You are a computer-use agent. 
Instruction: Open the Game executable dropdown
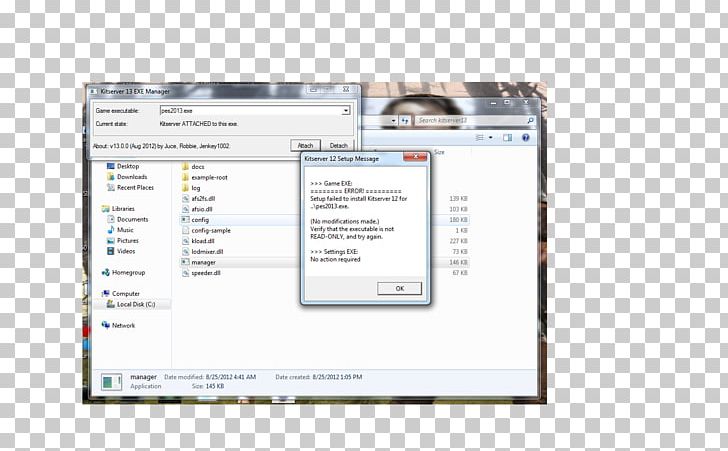tap(346, 111)
